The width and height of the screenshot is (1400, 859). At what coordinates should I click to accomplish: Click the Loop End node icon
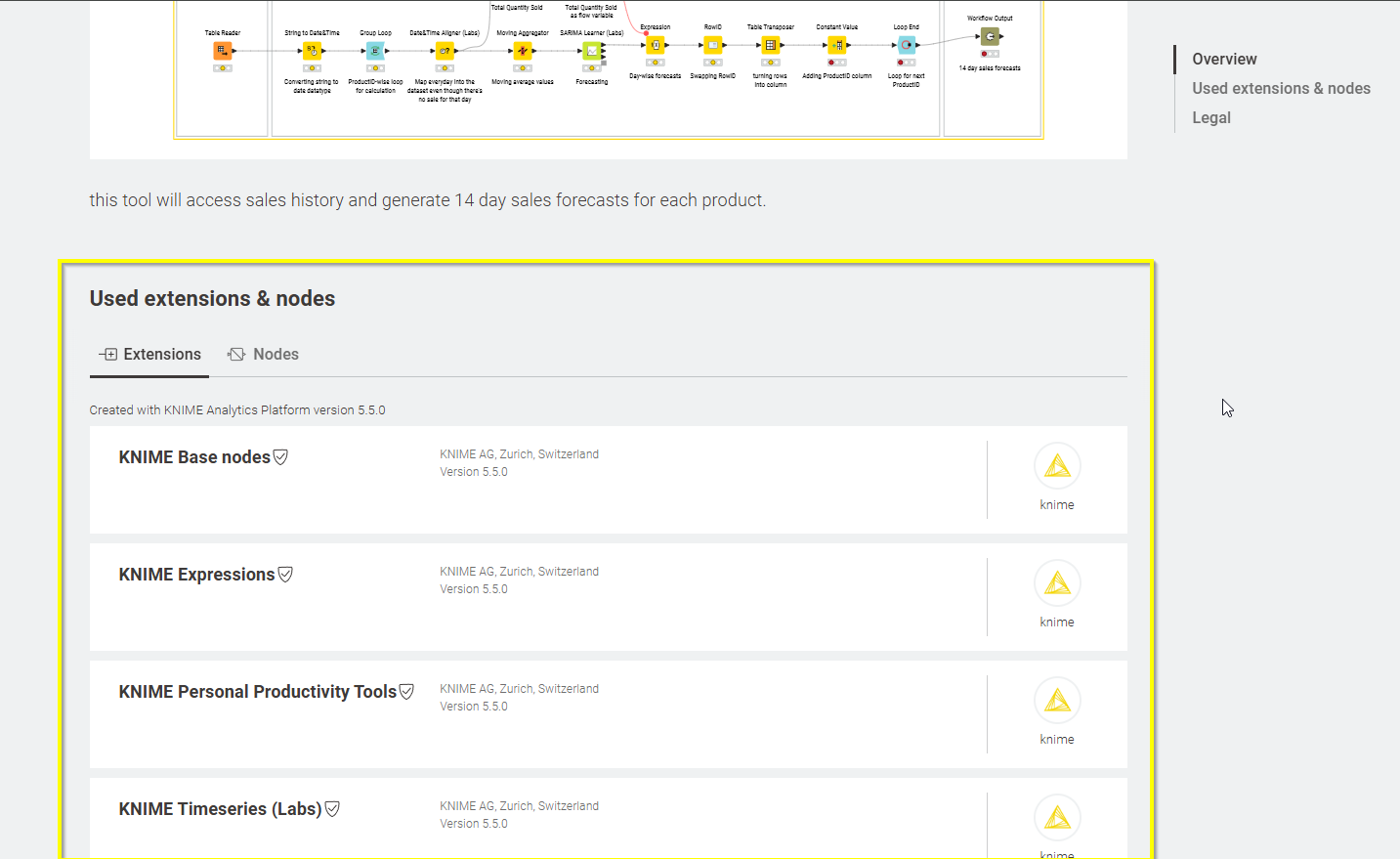[x=907, y=45]
